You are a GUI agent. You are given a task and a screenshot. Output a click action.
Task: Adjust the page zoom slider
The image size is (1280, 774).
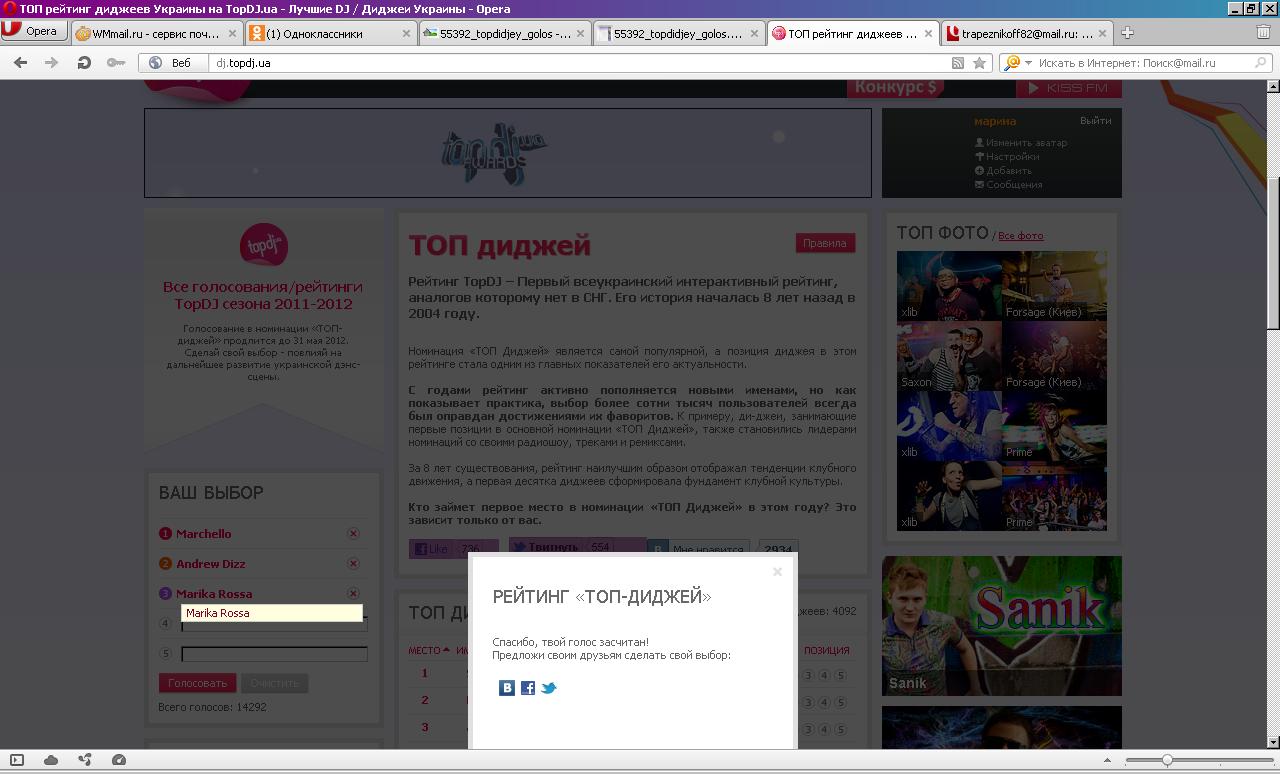pyautogui.click(x=1166, y=760)
